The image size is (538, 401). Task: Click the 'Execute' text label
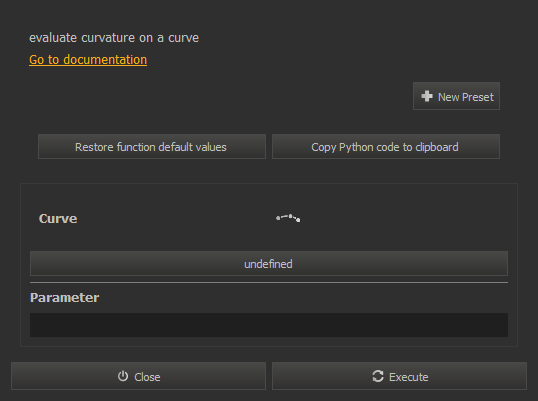(409, 377)
